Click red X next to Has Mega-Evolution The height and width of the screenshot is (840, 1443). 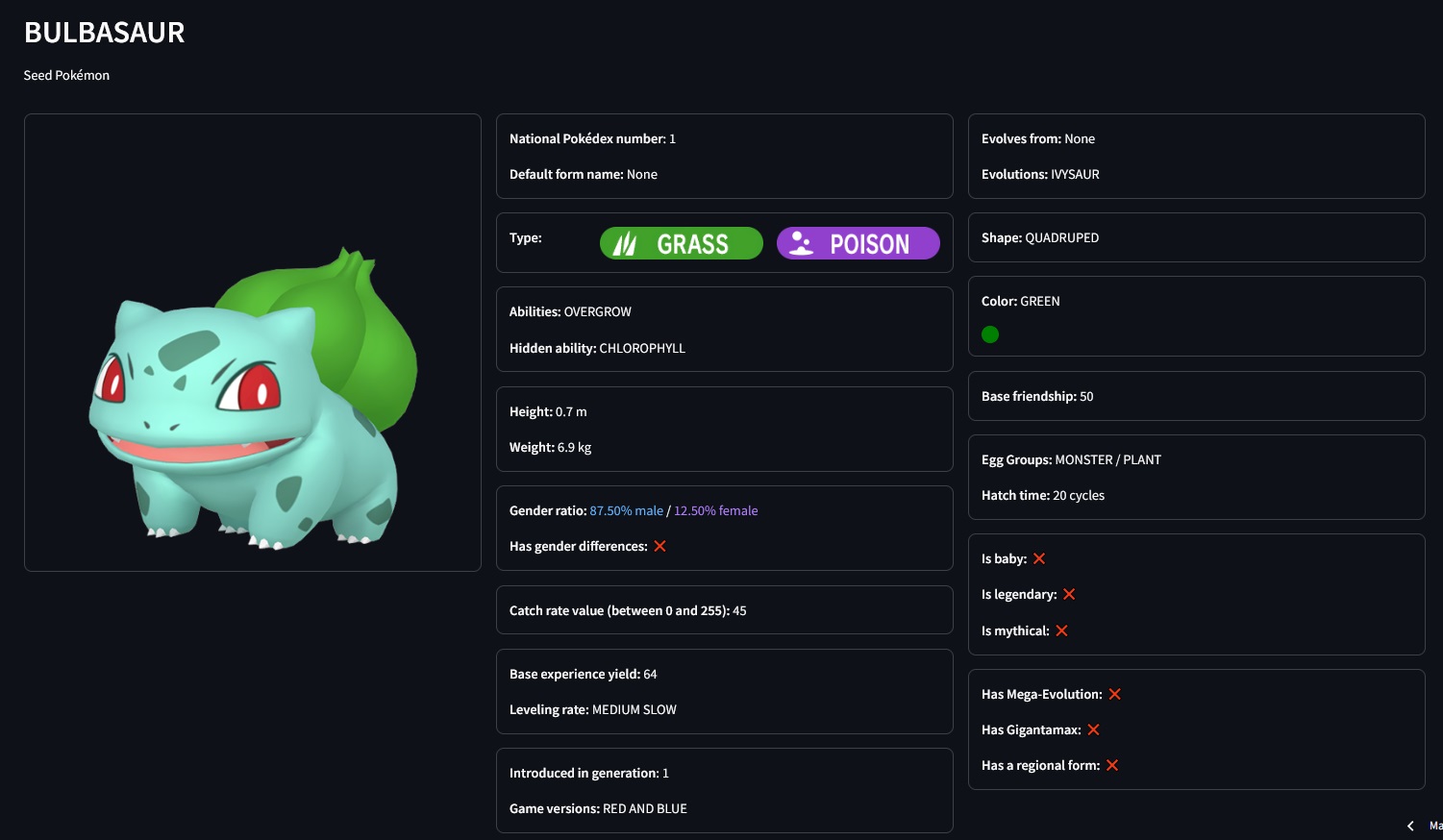point(1115,694)
